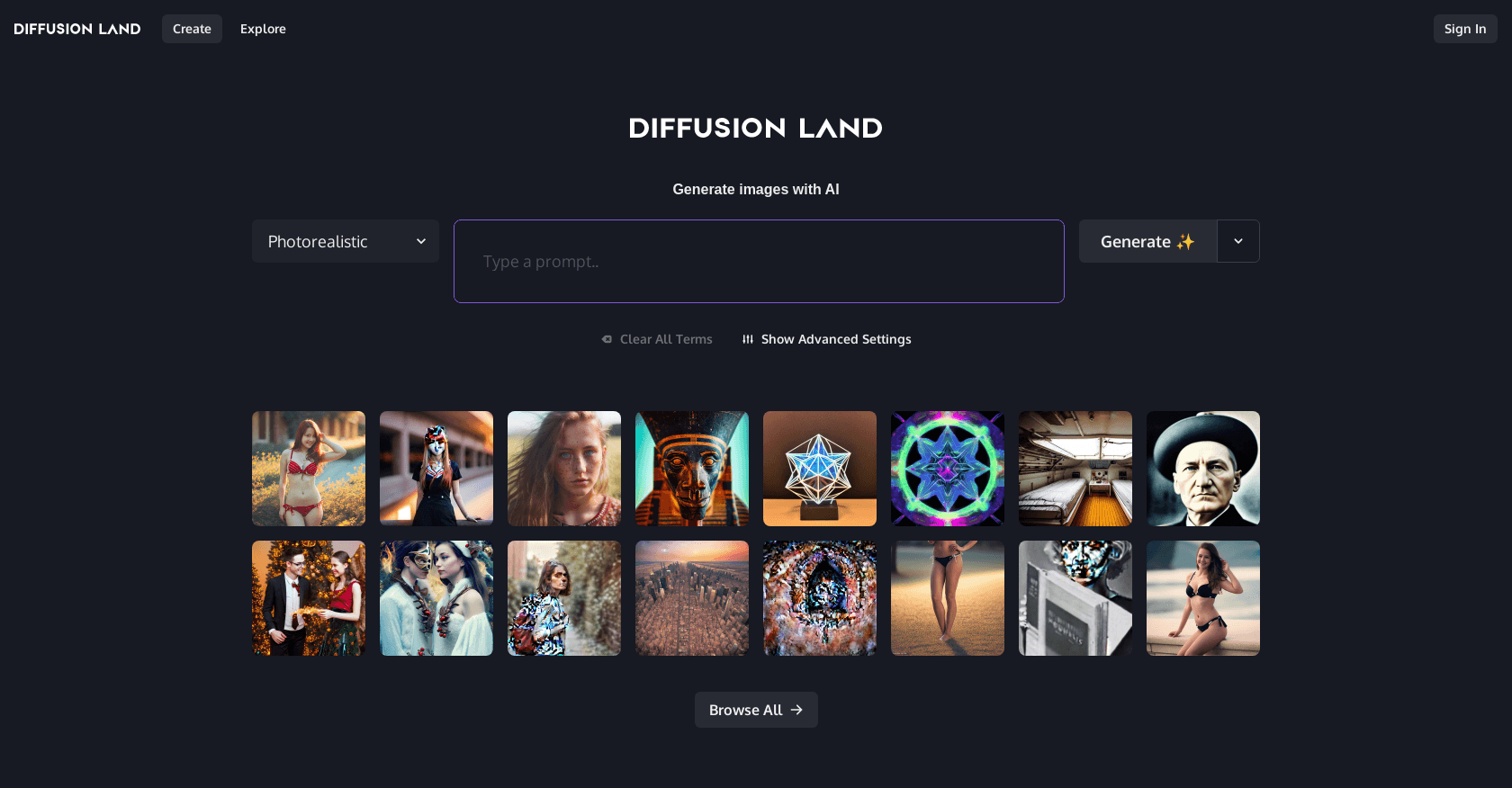The width and height of the screenshot is (1512, 788).
Task: Click the arrow icon in Browse All
Action: [x=796, y=710]
